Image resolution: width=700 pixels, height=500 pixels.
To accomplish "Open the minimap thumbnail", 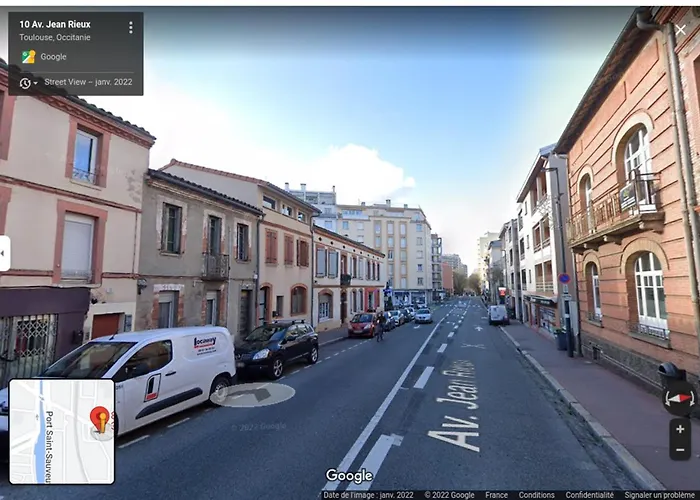I will (x=62, y=431).
